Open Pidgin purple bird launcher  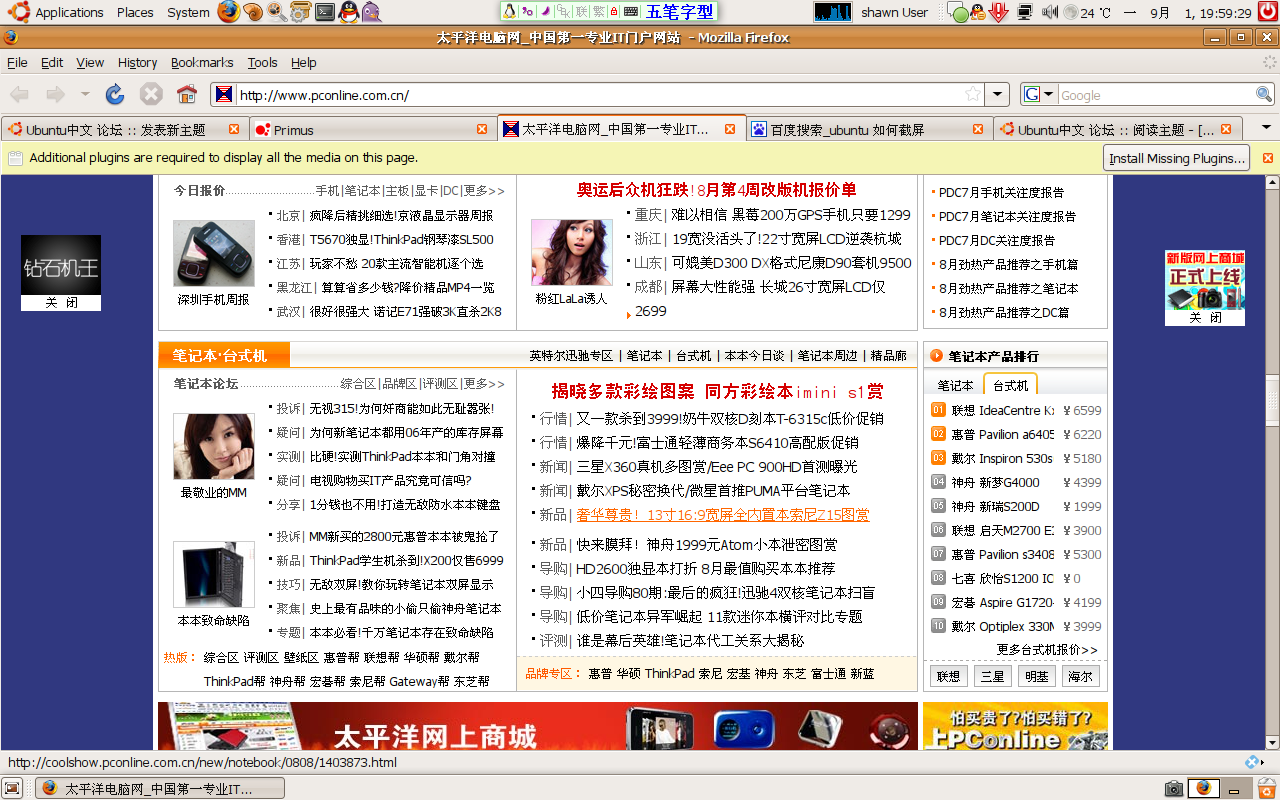click(x=371, y=12)
